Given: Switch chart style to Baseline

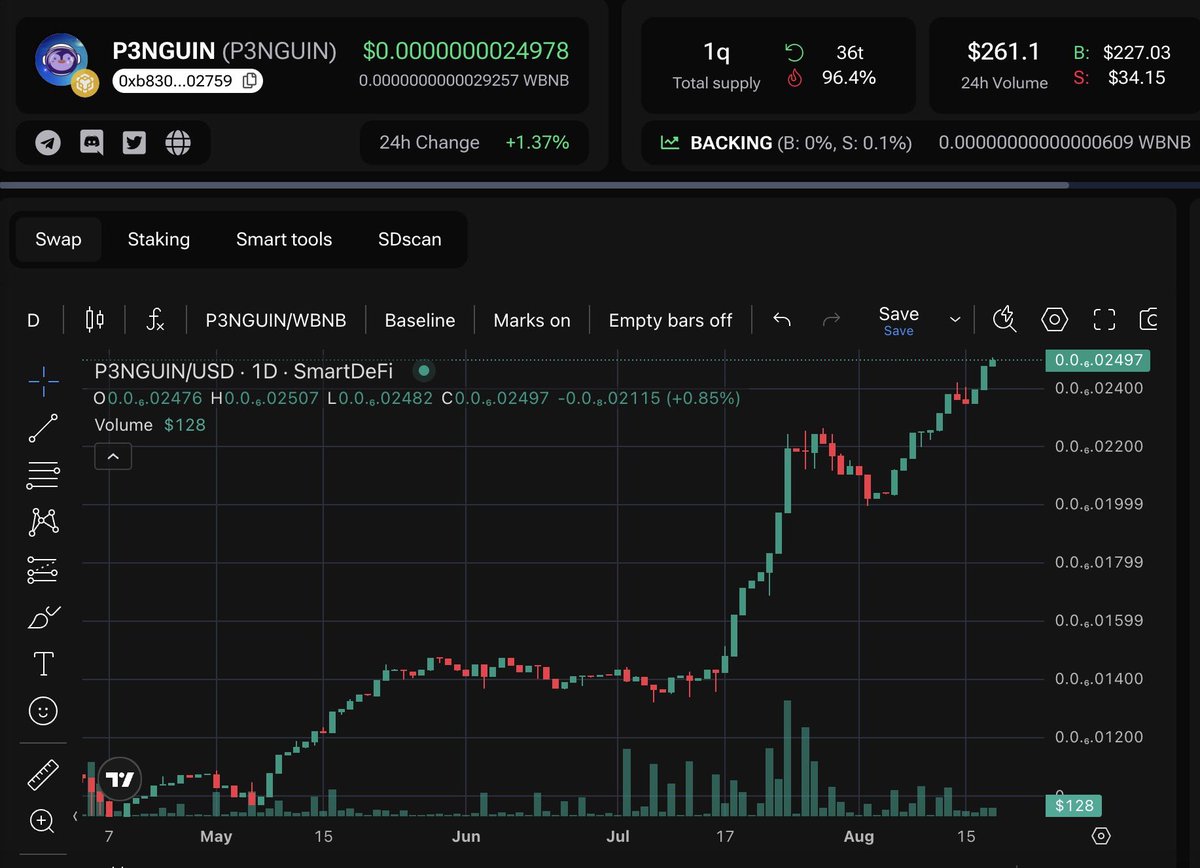Looking at the screenshot, I should pyautogui.click(x=419, y=319).
